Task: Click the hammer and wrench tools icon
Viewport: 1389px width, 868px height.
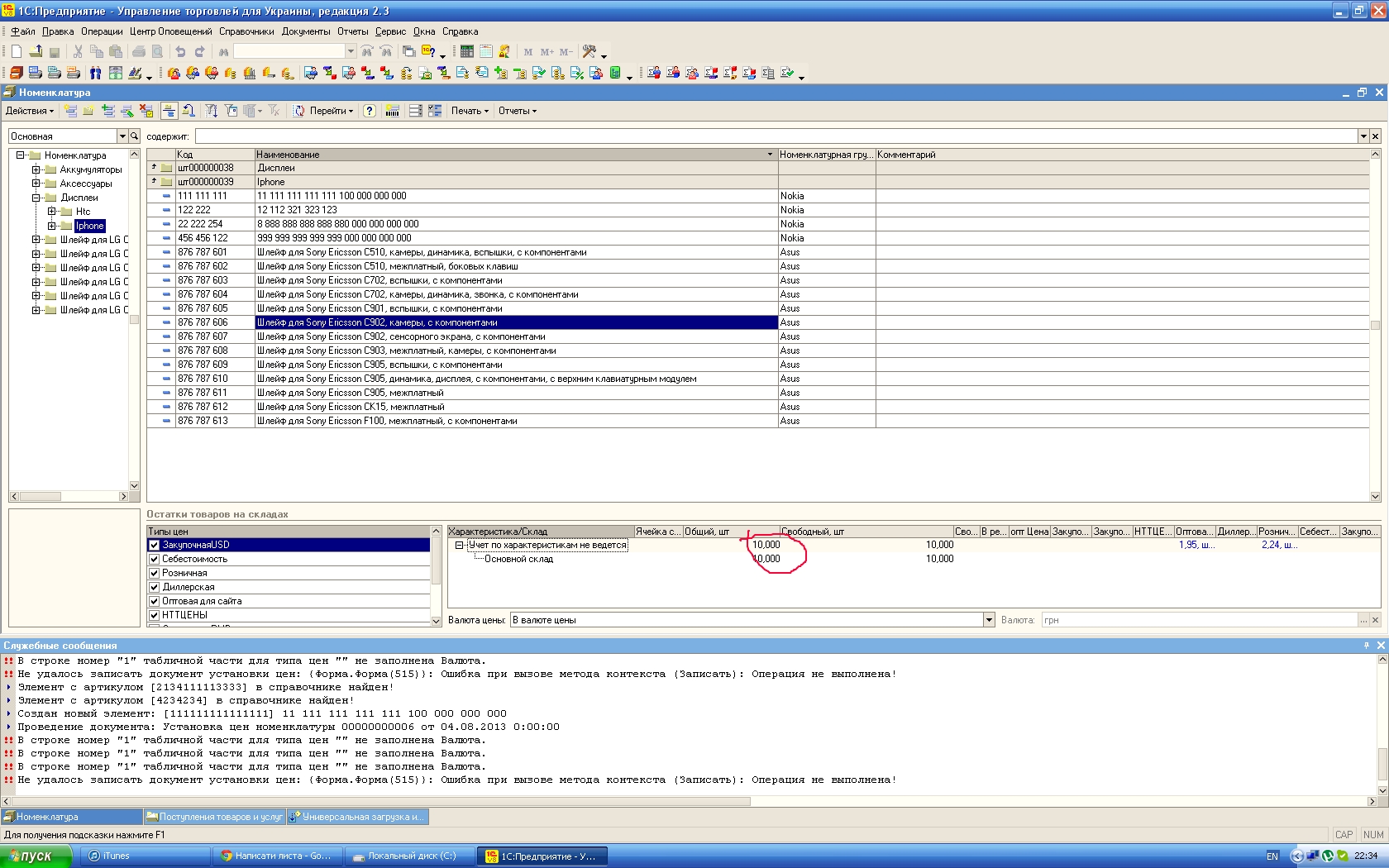Action: click(x=589, y=51)
